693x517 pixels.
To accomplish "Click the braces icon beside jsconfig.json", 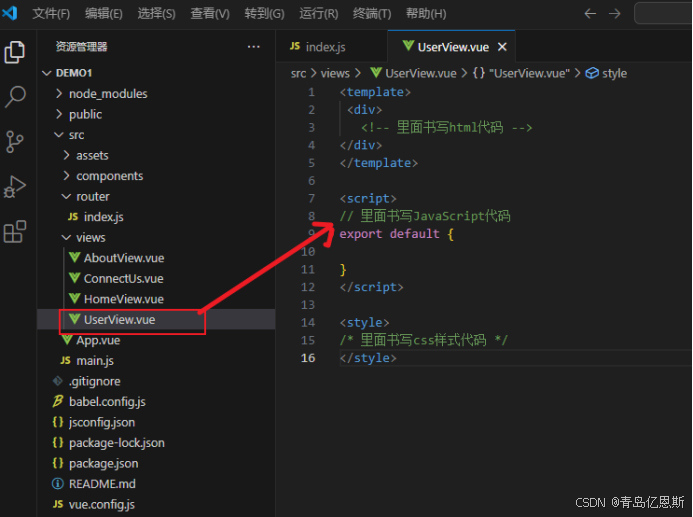I will [58, 422].
